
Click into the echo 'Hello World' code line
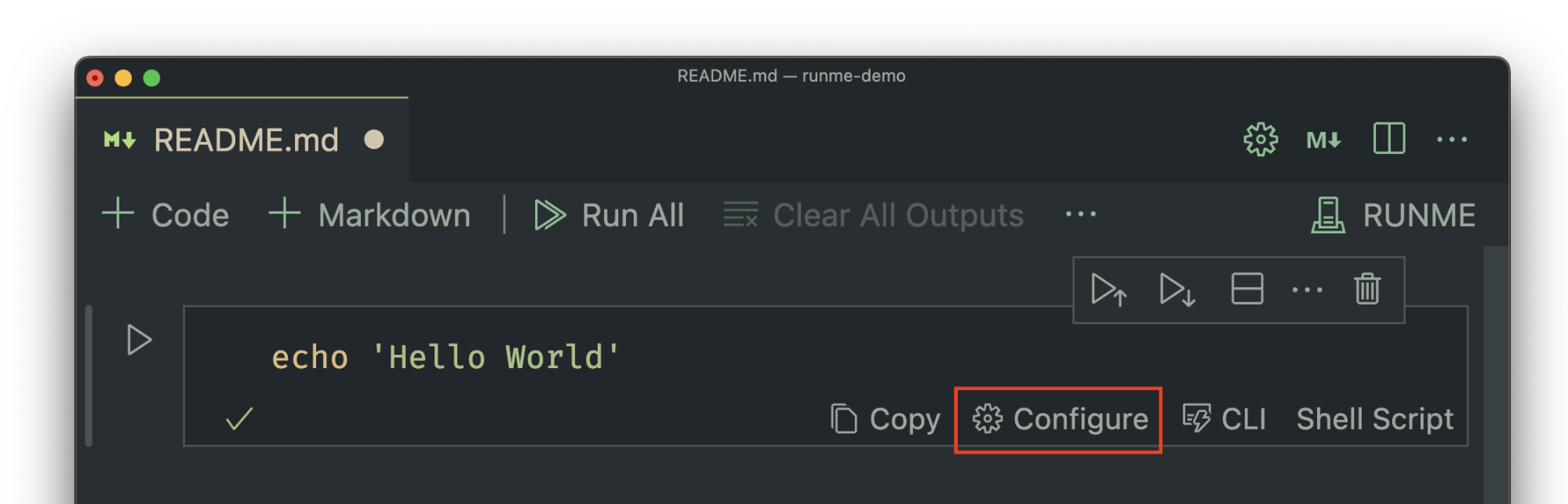pyautogui.click(x=446, y=357)
